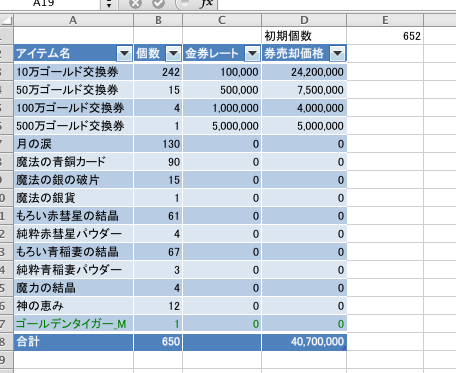The image size is (456, 373).
Task: Select the 月の涙 cell
Action: click(x=73, y=144)
